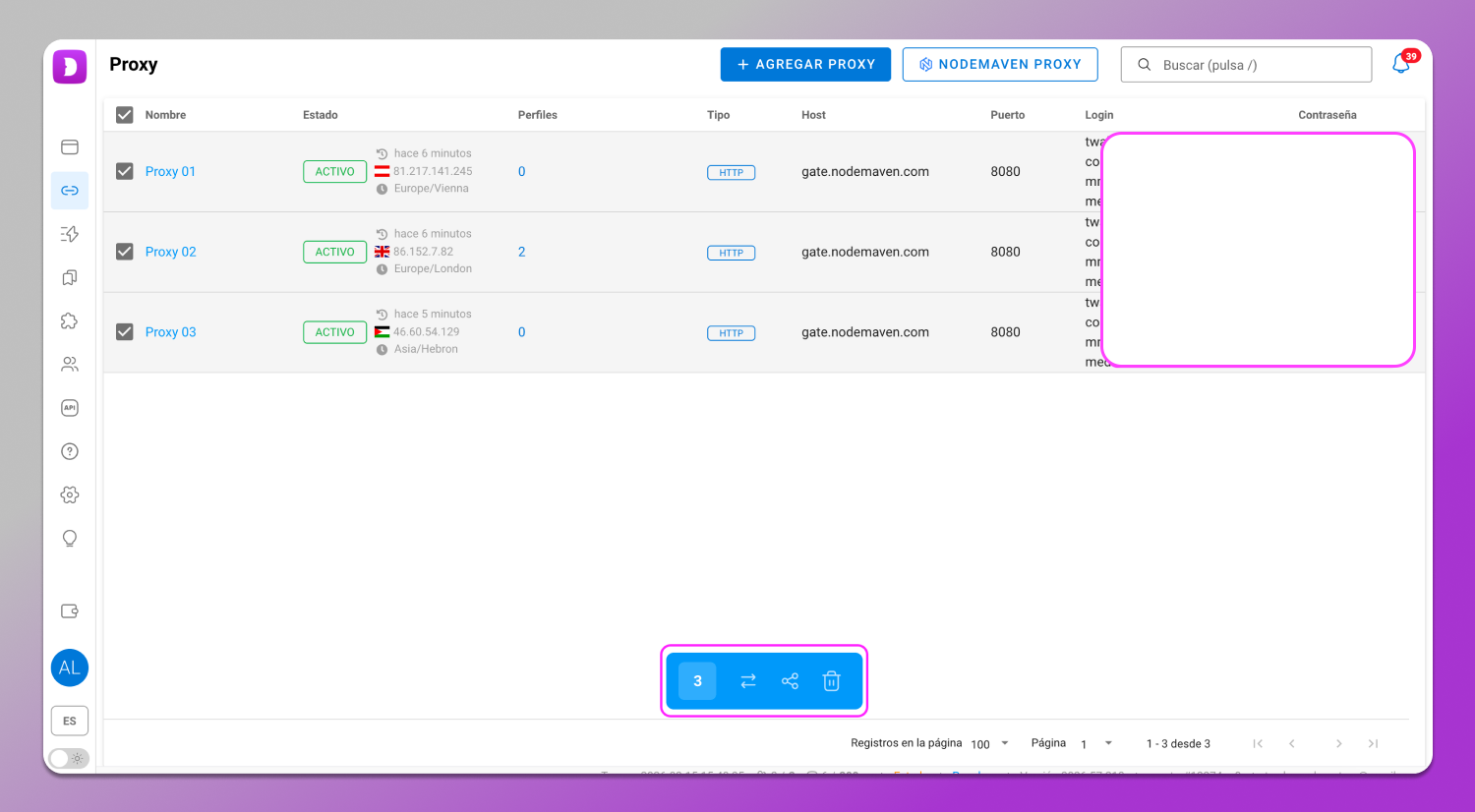Viewport: 1475px width, 812px height.
Task: Uncheck the select-all checkbox in header
Action: [124, 114]
